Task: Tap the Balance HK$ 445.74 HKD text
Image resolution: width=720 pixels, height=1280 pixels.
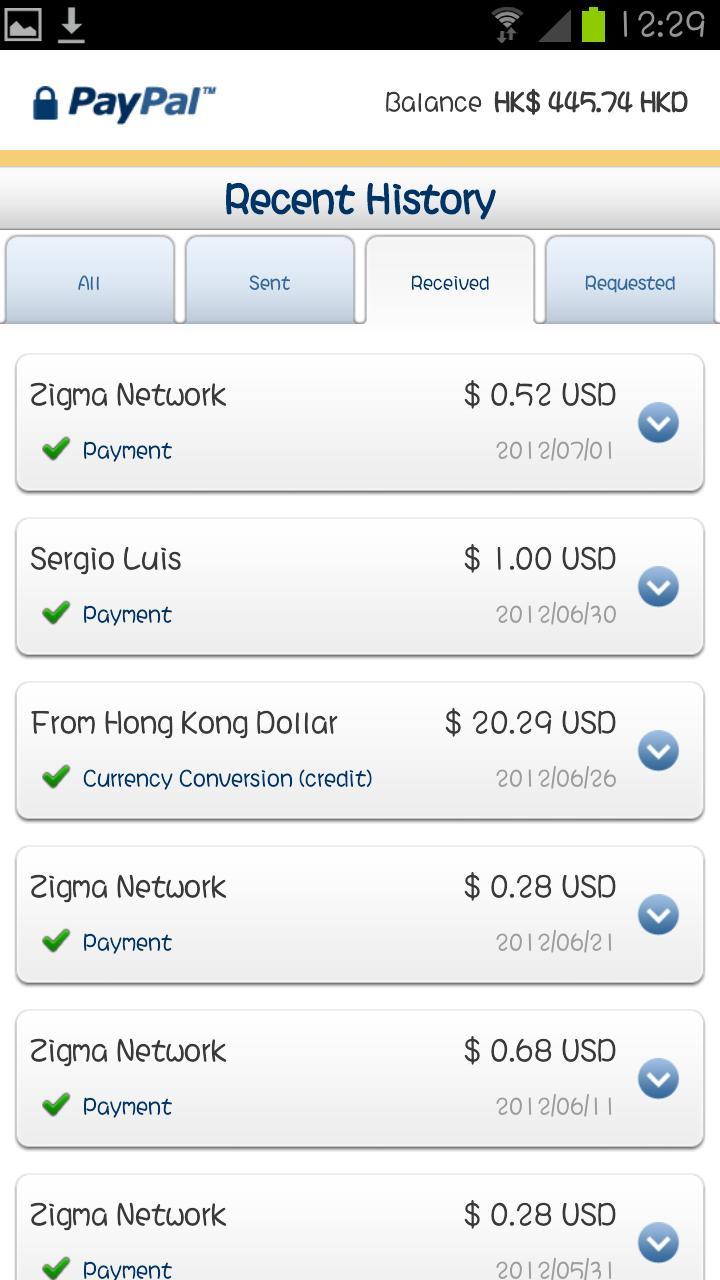Action: [536, 103]
